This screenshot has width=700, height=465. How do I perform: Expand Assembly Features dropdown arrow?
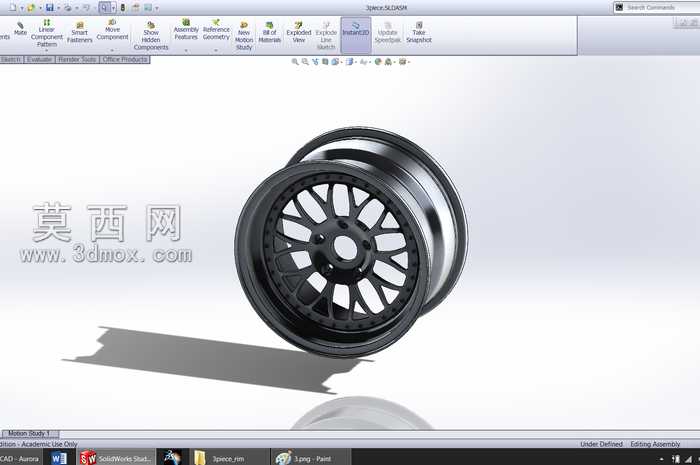coord(186,50)
